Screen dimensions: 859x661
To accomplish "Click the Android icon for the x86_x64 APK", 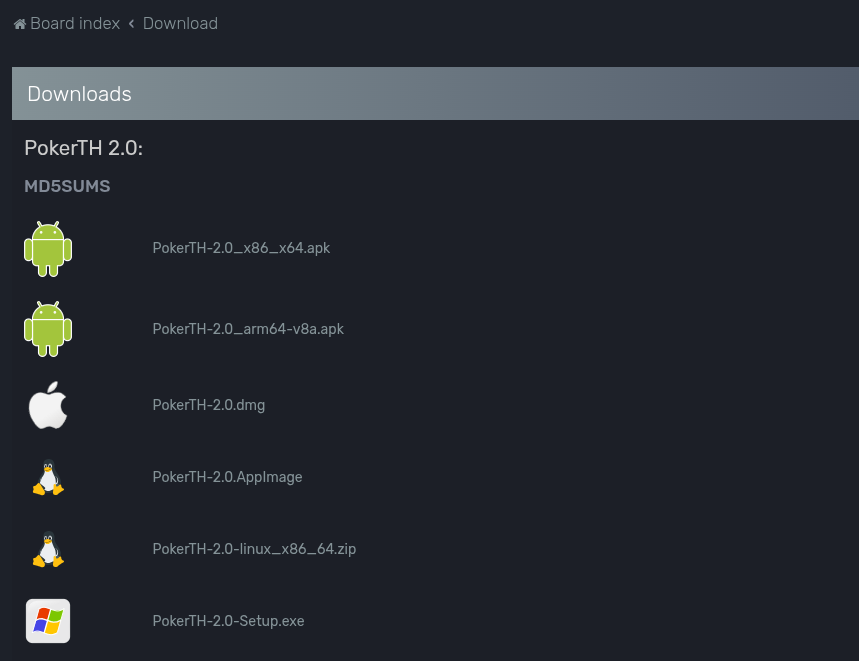I will click(x=48, y=249).
